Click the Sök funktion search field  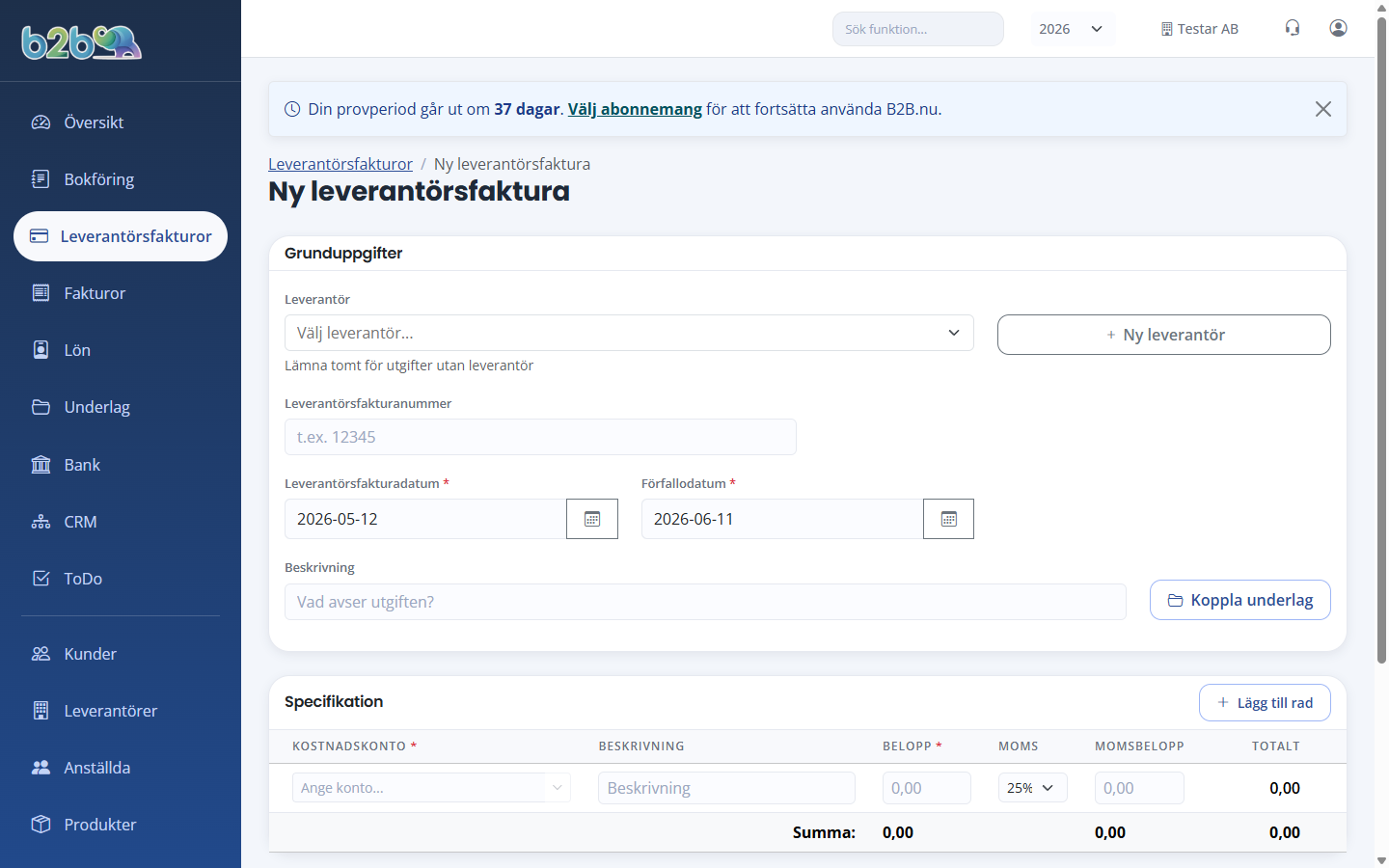point(918,29)
